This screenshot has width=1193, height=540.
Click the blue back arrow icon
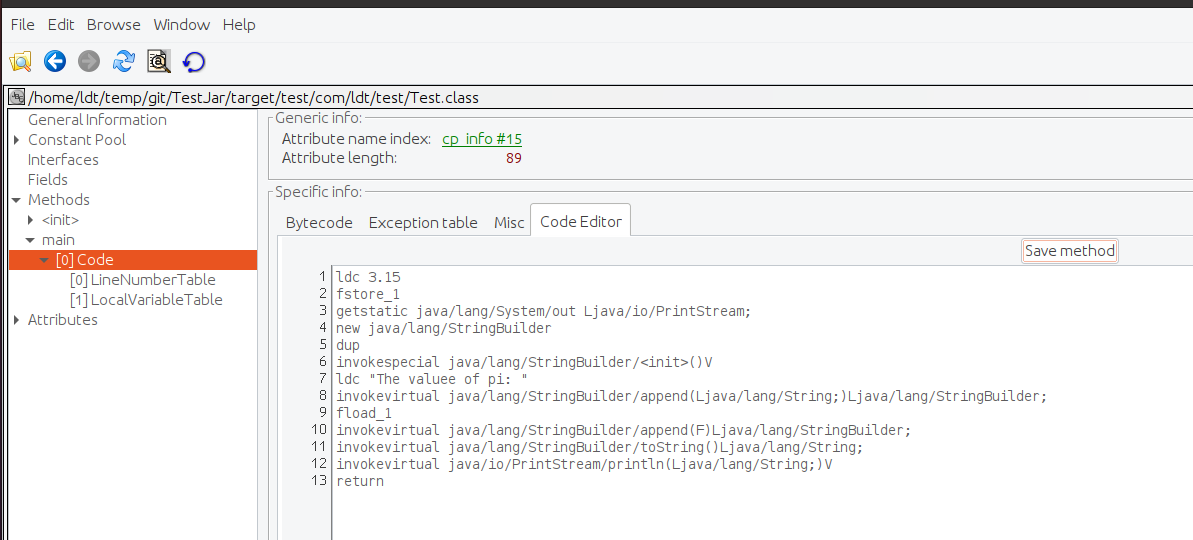point(55,62)
